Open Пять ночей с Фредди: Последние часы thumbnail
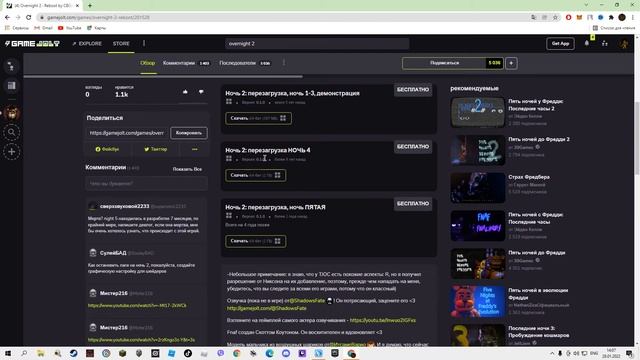Image resolution: width=640 pixels, height=360 pixels. (x=478, y=226)
